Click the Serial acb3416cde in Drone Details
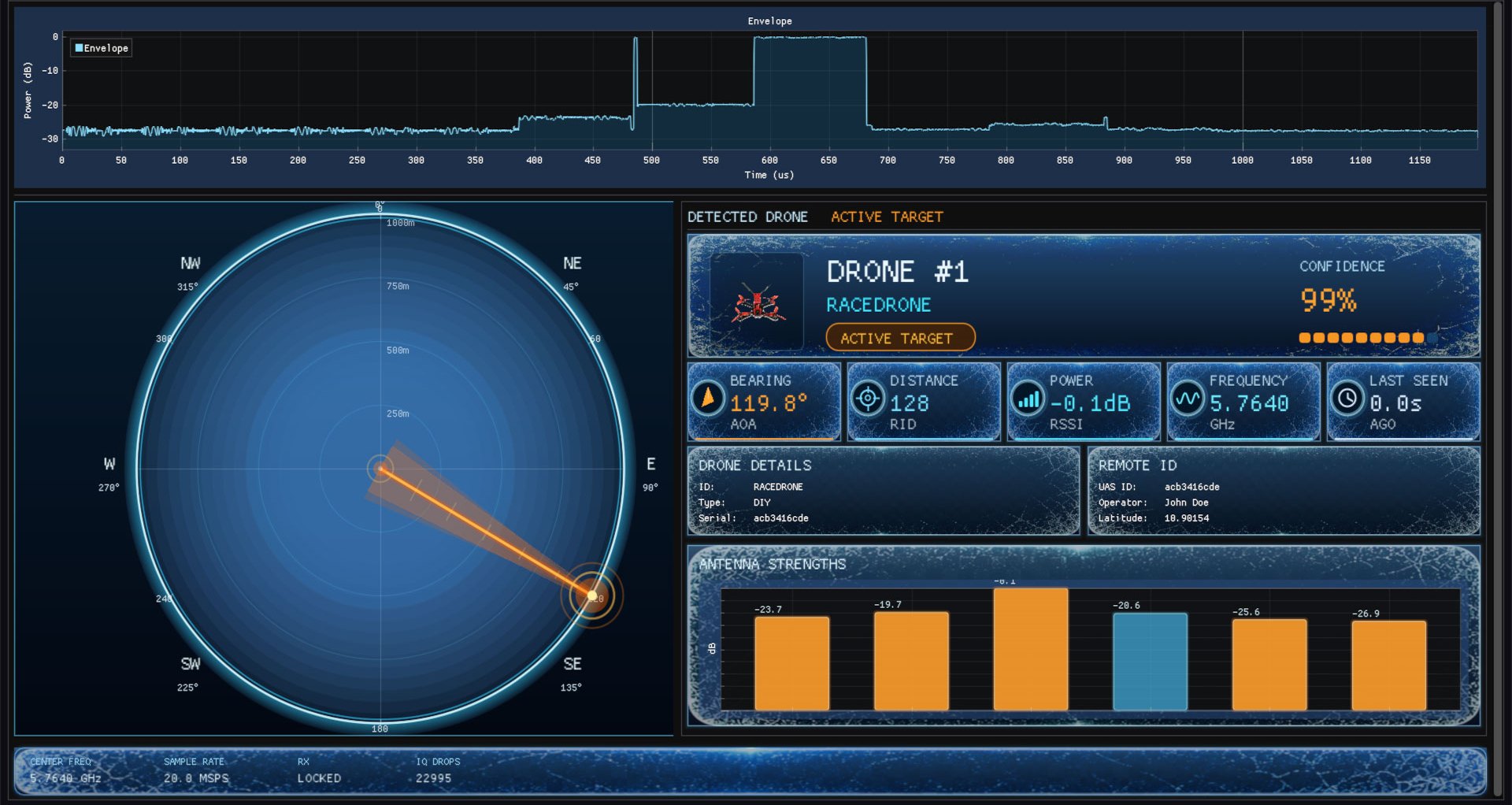The image size is (1512, 805). point(753,518)
